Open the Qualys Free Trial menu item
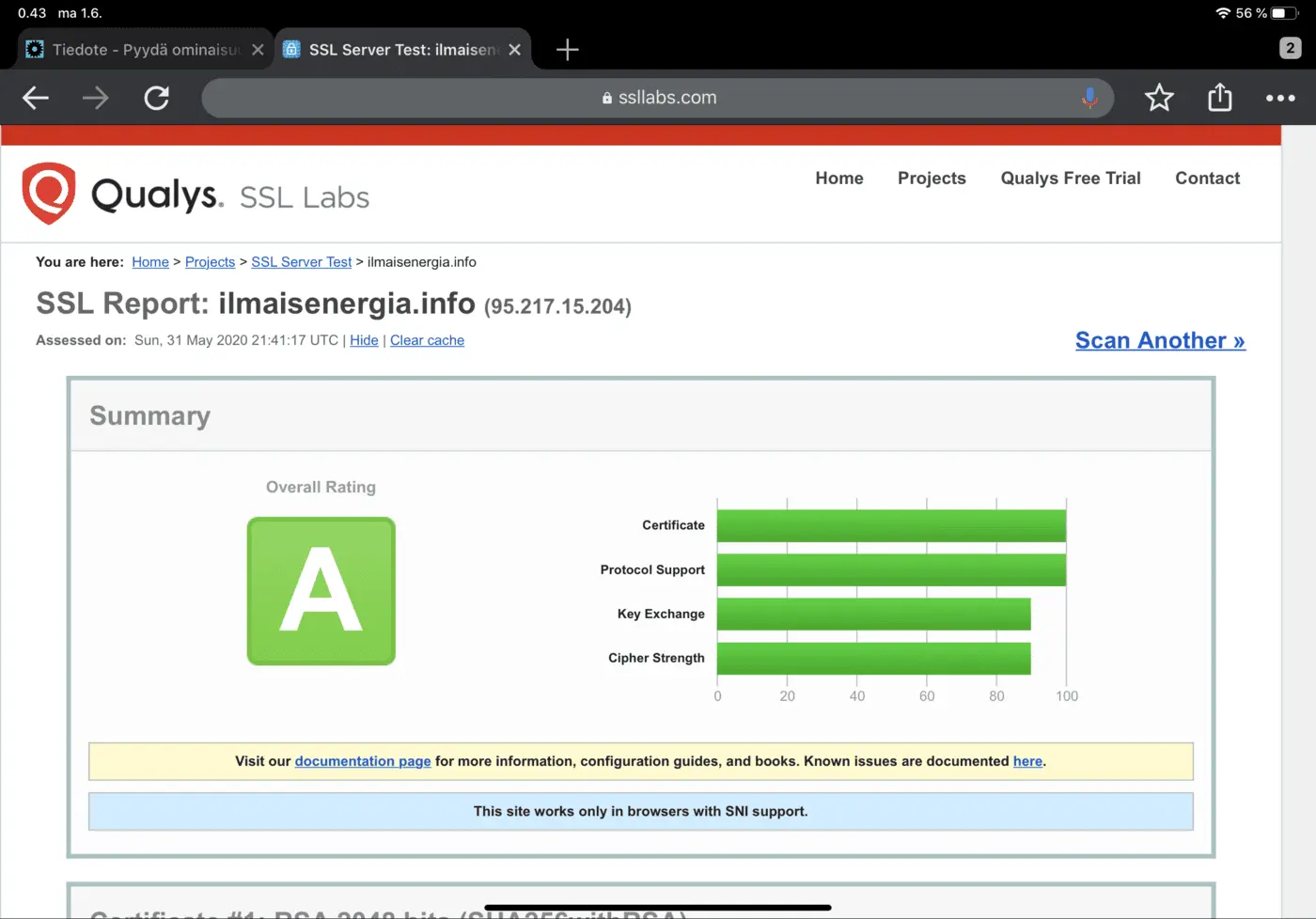Screen dimensions: 1316x919 coord(1071,179)
